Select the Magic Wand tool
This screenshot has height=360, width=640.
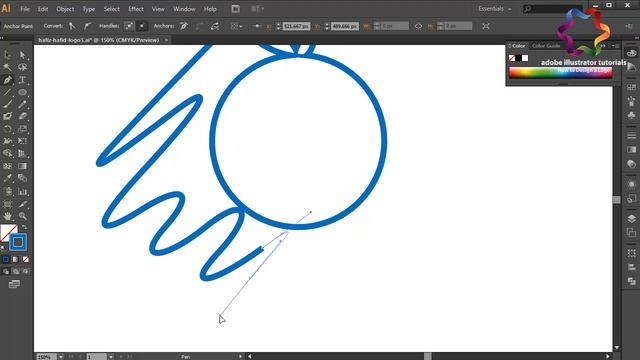pos(7,67)
